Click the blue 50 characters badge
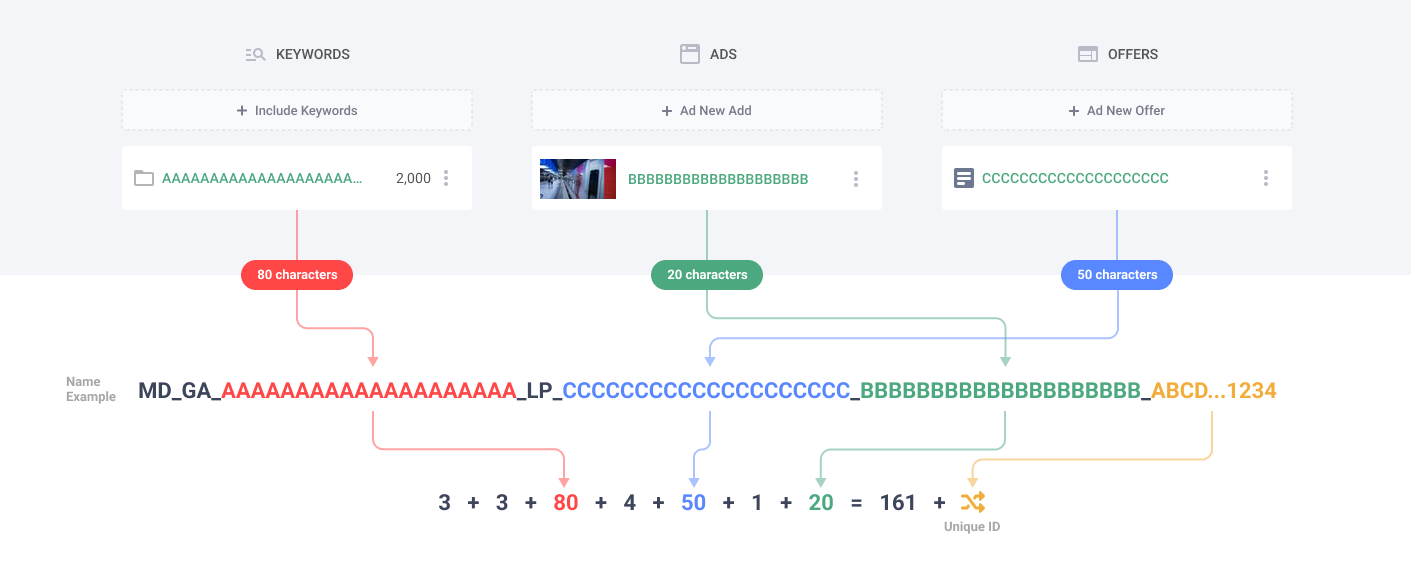Screen dimensions: 1411x569 1117,275
